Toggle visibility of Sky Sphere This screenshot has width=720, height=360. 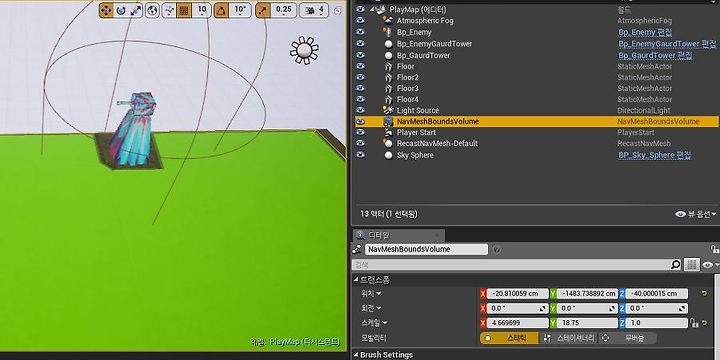coord(360,155)
